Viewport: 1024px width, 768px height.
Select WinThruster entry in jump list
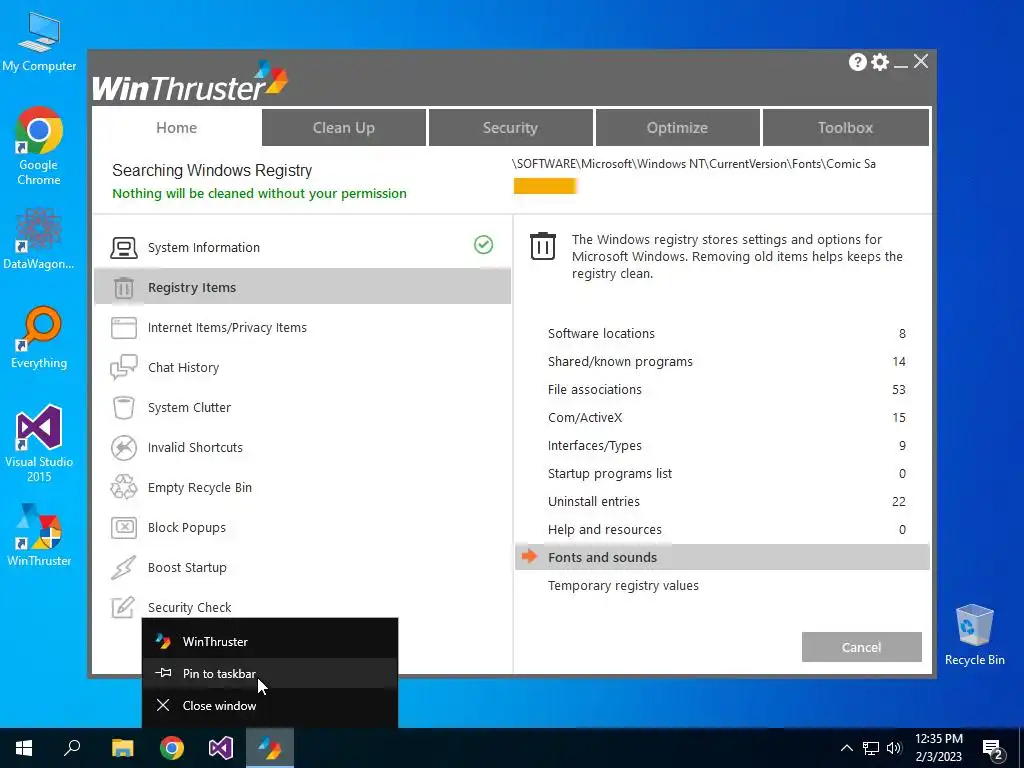[270, 641]
